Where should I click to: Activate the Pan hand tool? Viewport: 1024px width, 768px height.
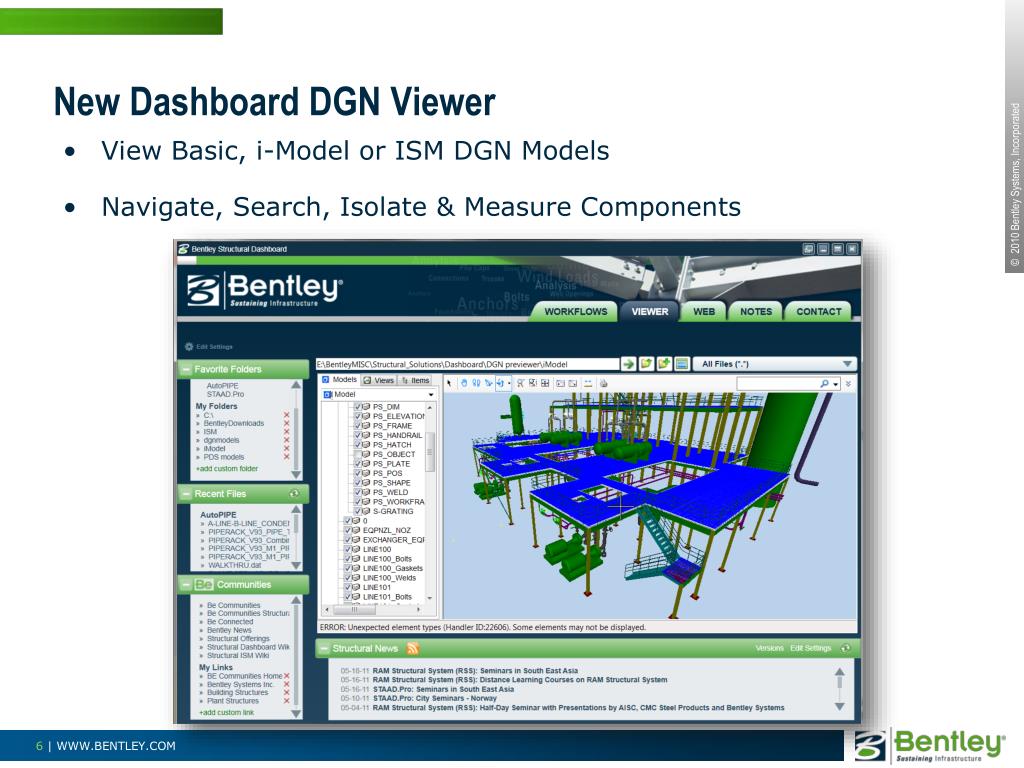(464, 383)
